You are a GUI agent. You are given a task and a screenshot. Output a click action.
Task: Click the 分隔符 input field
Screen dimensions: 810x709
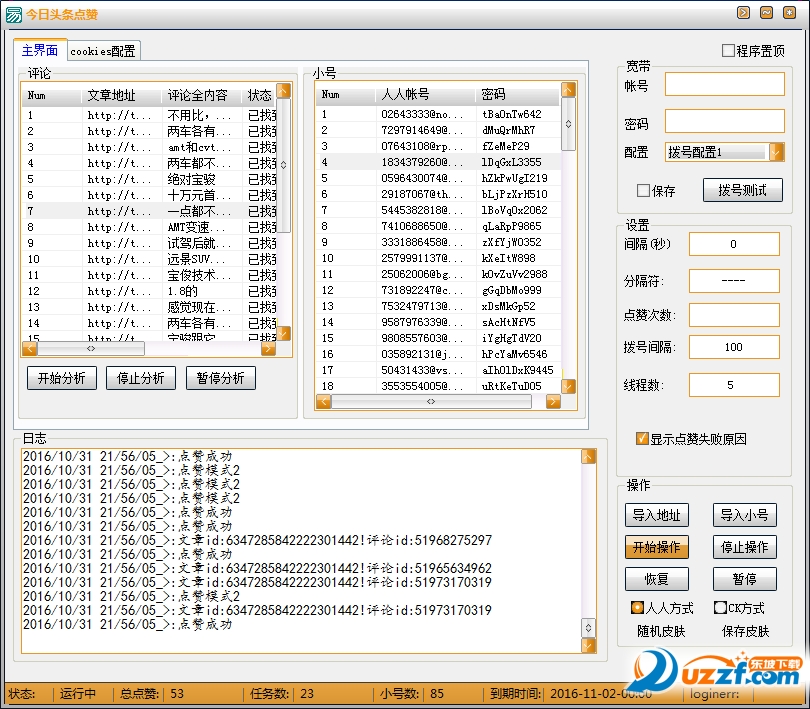734,281
